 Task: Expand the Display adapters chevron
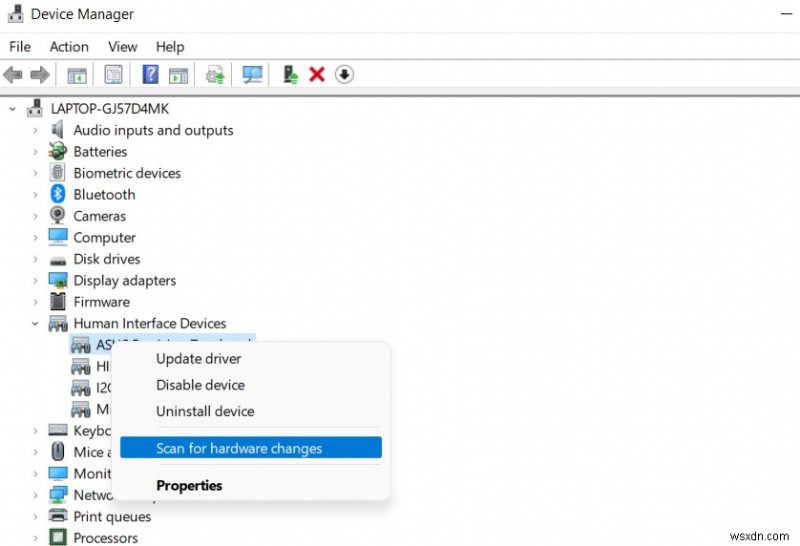coord(35,280)
